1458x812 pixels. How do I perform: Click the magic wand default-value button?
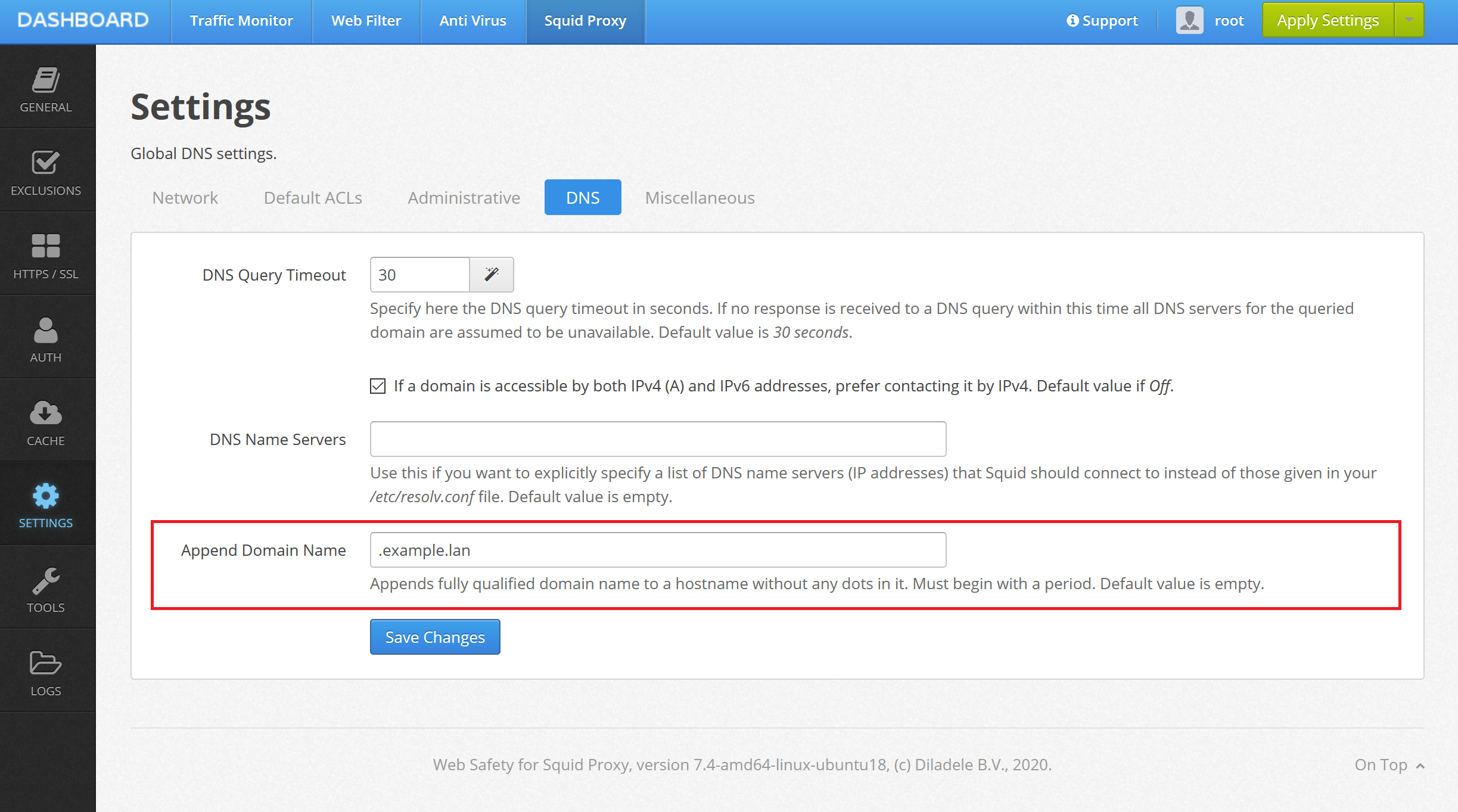(492, 275)
